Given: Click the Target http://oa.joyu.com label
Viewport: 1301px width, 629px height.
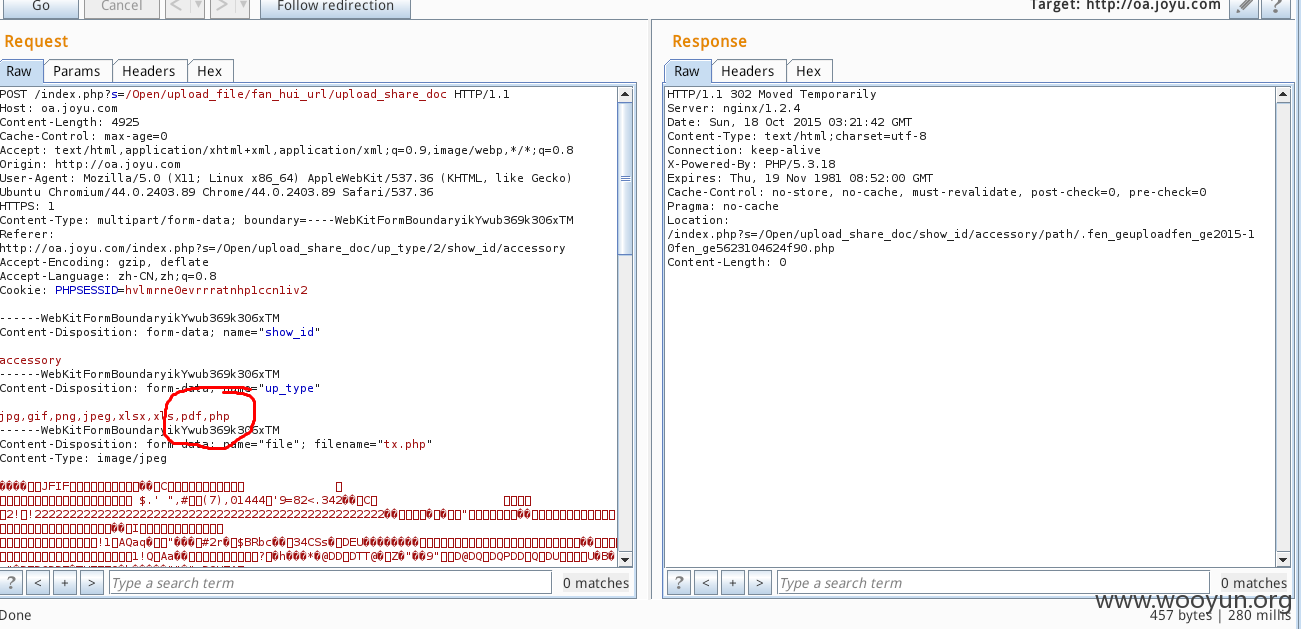Looking at the screenshot, I should (1125, 5).
